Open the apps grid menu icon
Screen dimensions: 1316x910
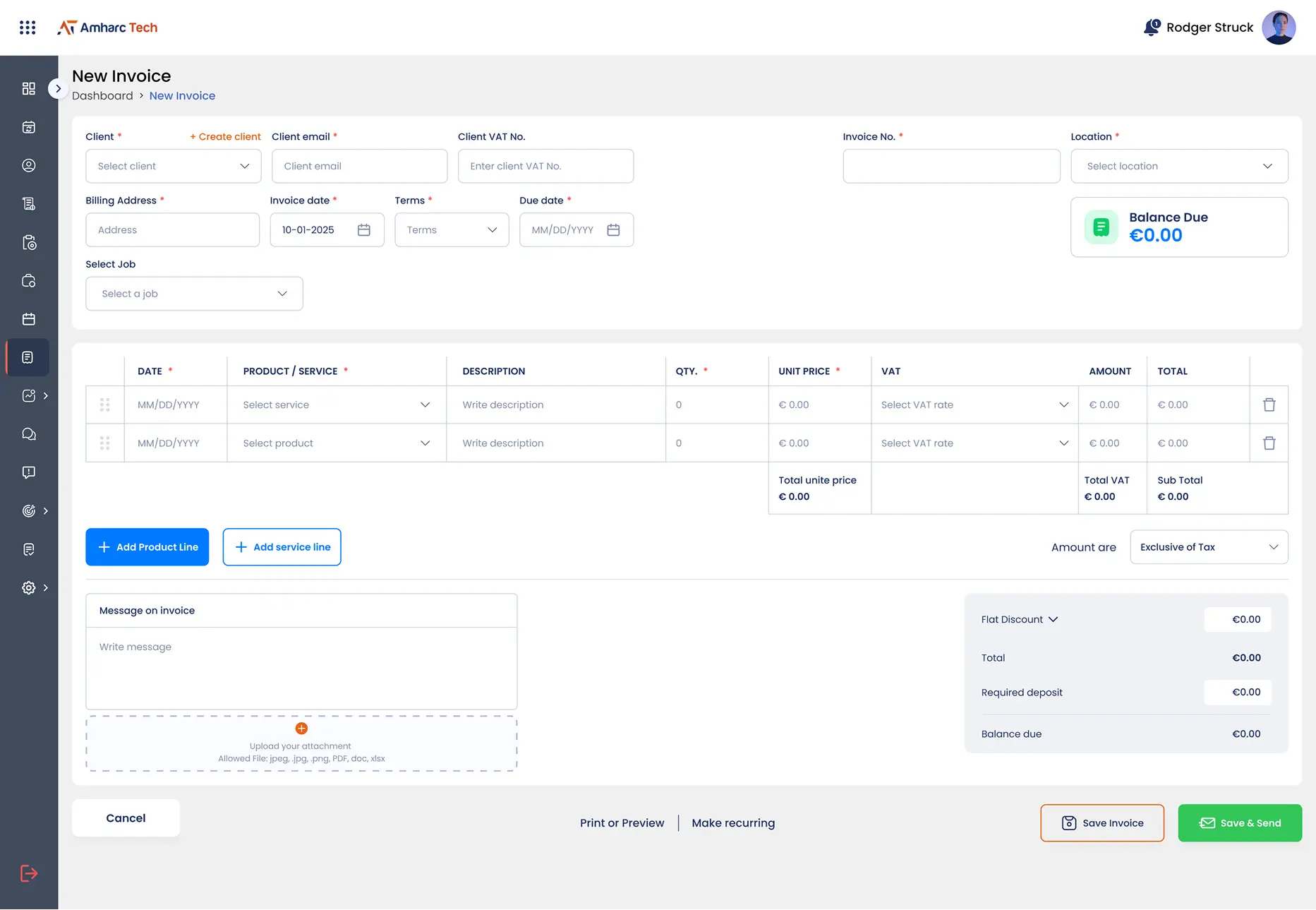(28, 28)
